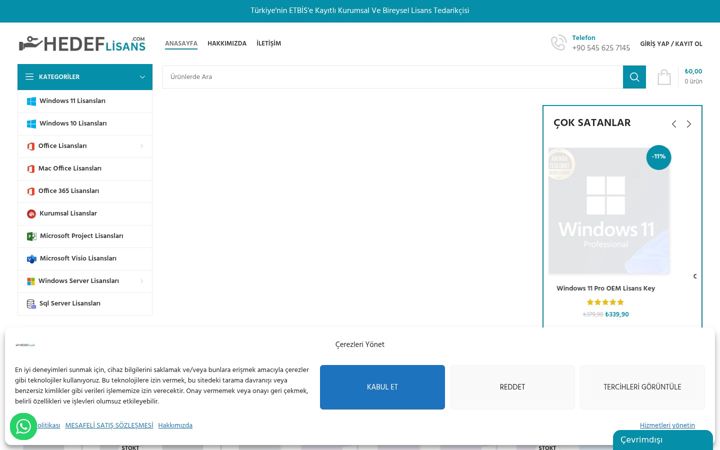720x450 pixels.
Task: Open HAKKIMIZDA menu item
Action: 227,44
